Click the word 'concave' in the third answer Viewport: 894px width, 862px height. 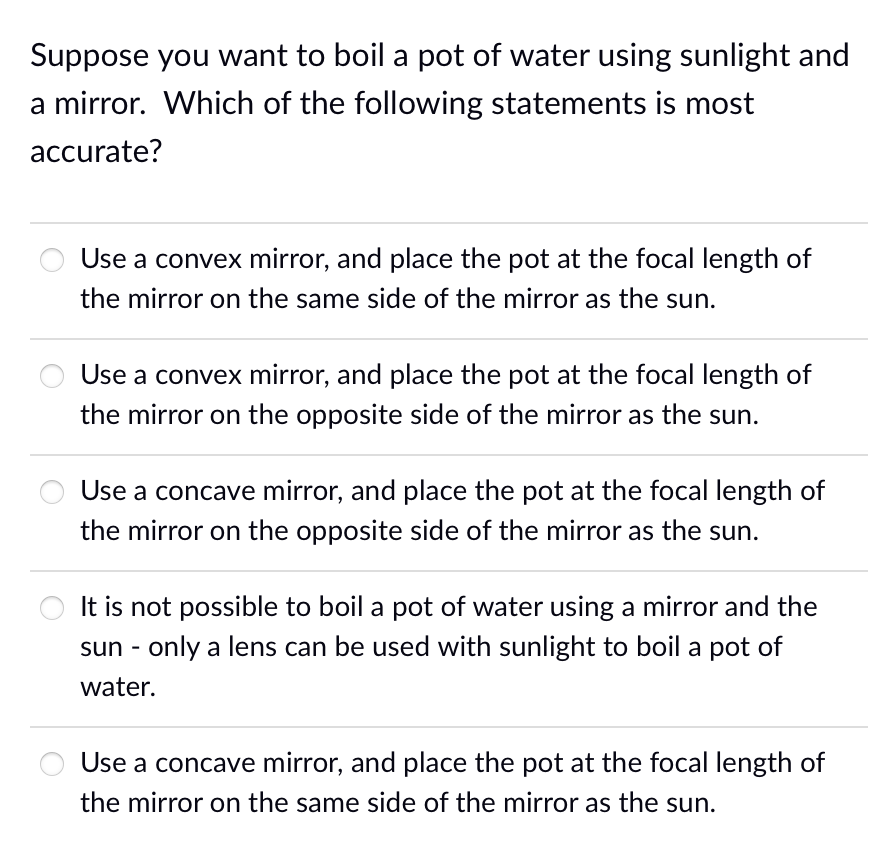click(x=205, y=493)
